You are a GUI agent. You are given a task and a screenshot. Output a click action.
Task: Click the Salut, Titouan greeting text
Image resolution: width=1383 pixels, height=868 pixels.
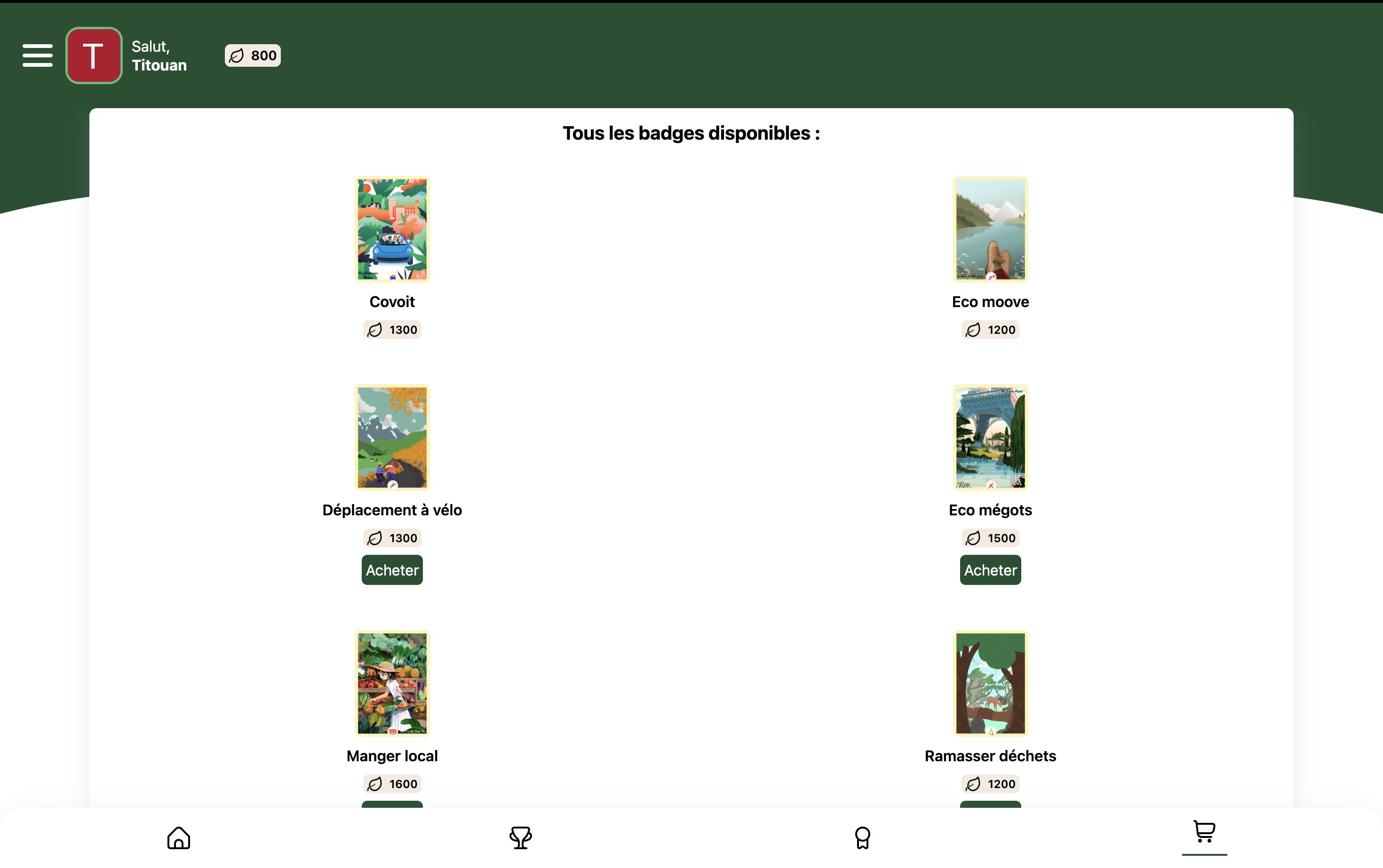click(x=159, y=55)
